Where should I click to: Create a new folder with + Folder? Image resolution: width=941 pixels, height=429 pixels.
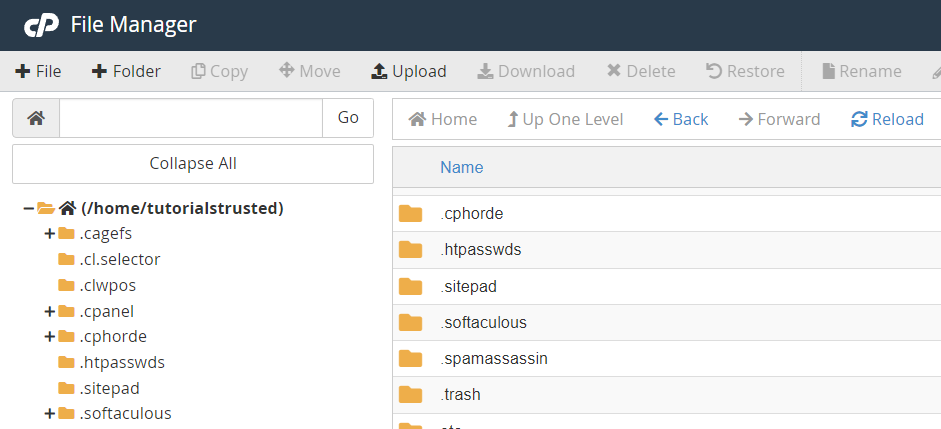pos(126,71)
